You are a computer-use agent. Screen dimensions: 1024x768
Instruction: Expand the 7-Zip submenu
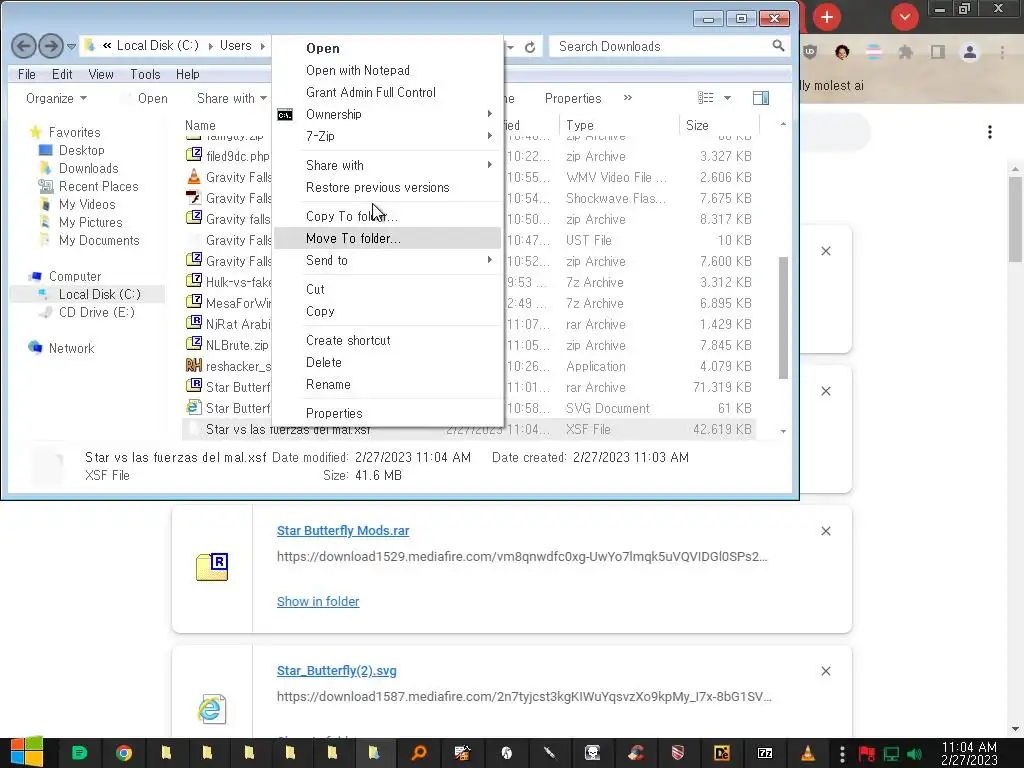pos(387,136)
